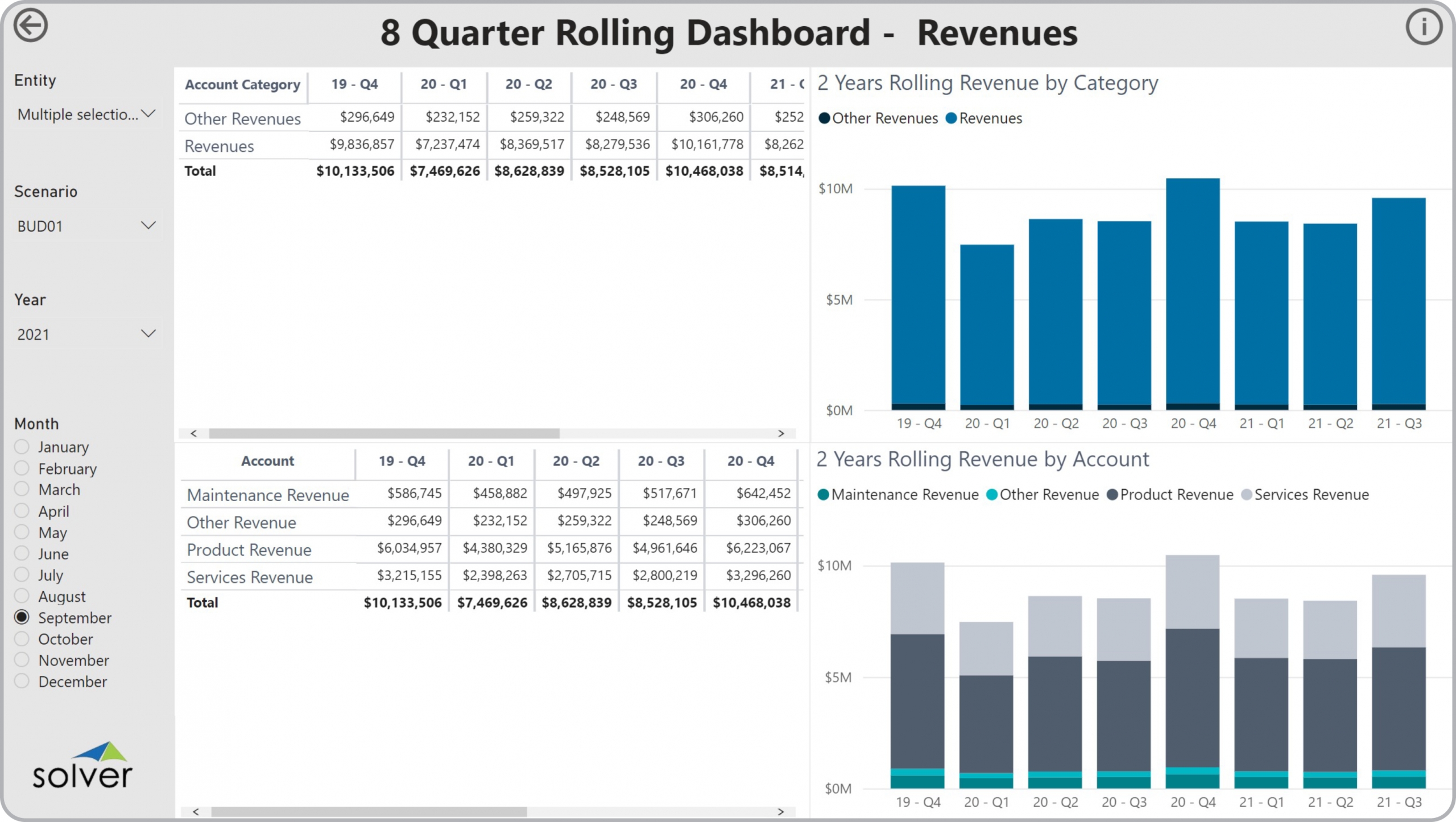This screenshot has width=1456, height=822.
Task: Open the Year 2021 dropdown
Action: 148,334
